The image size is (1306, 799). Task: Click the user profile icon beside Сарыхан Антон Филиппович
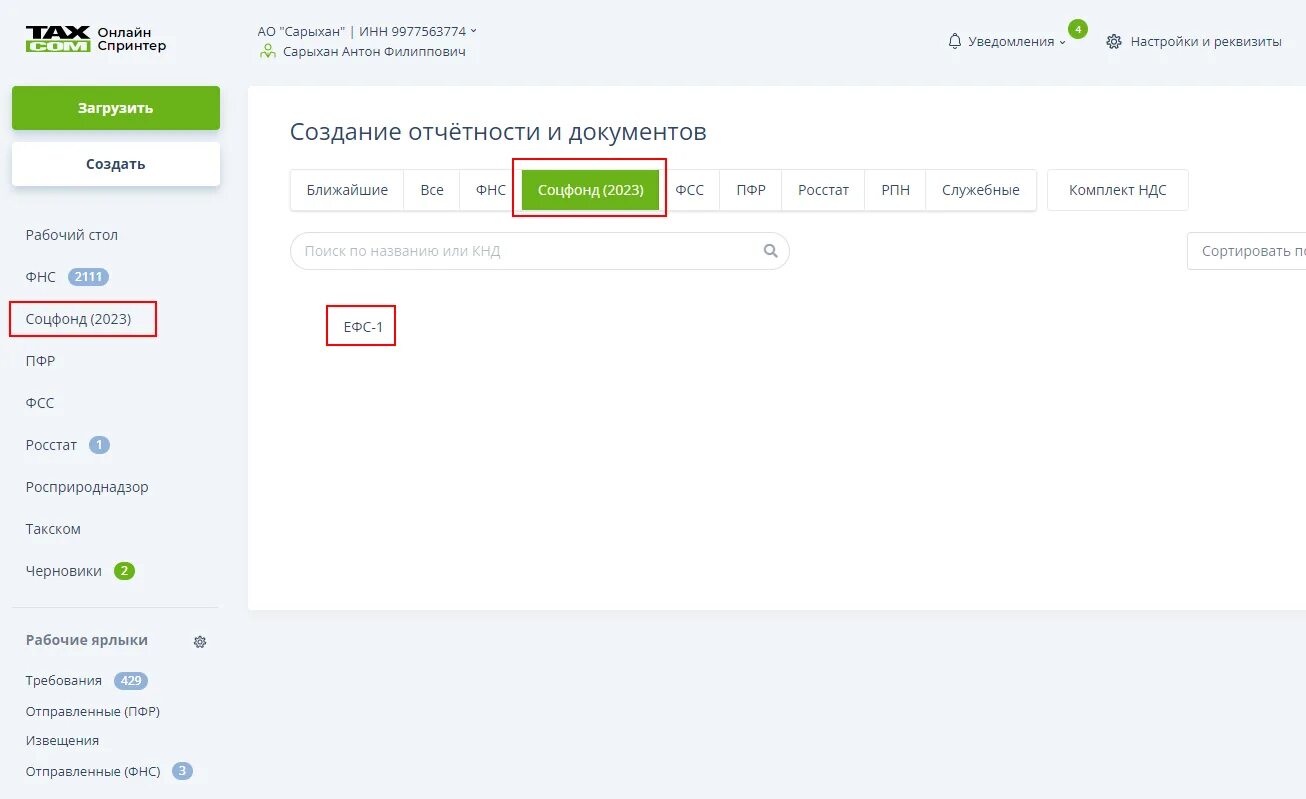tap(267, 51)
